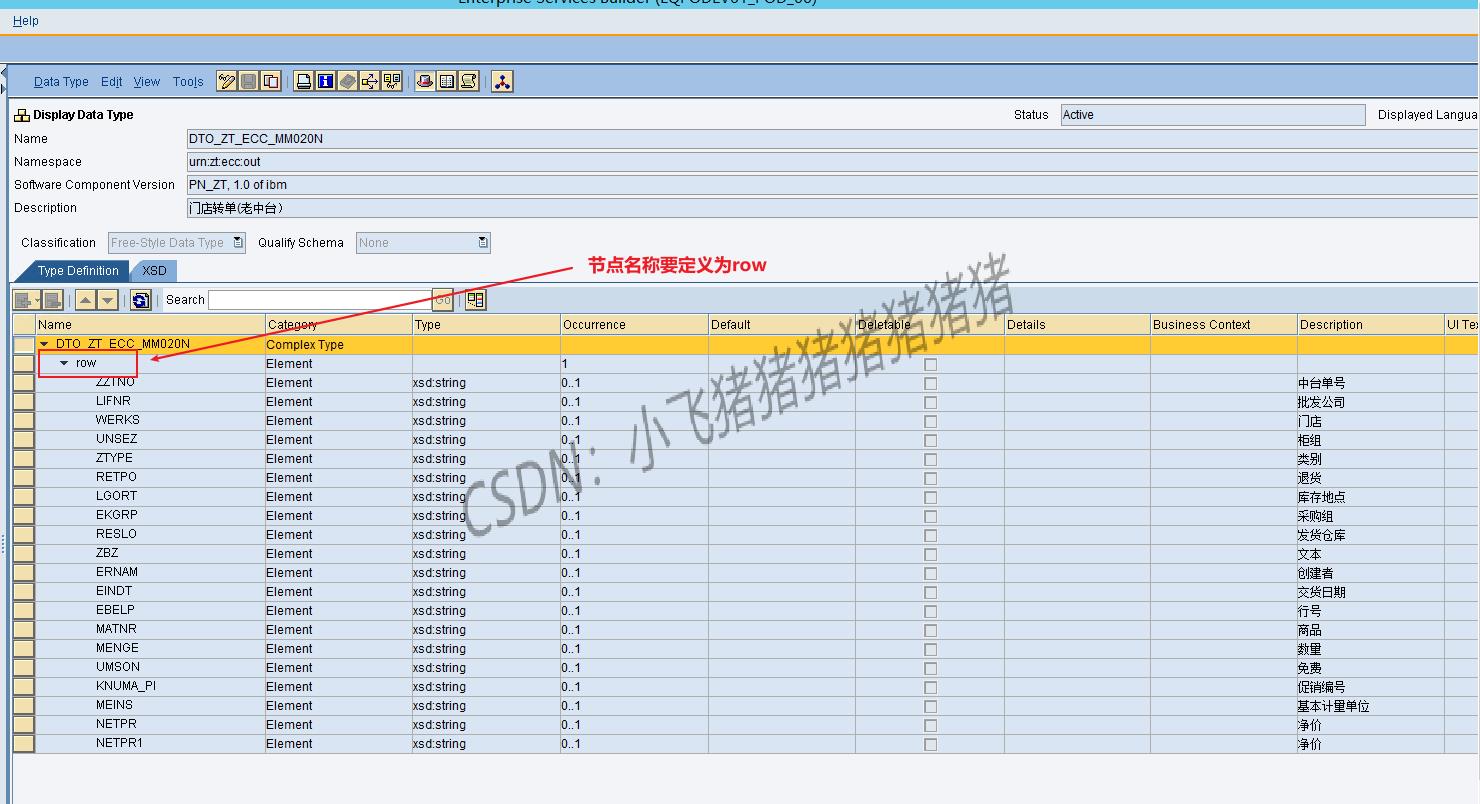Click Element category cell of UMSON
Viewport: 1480px width, 804px height.
[x=338, y=668]
